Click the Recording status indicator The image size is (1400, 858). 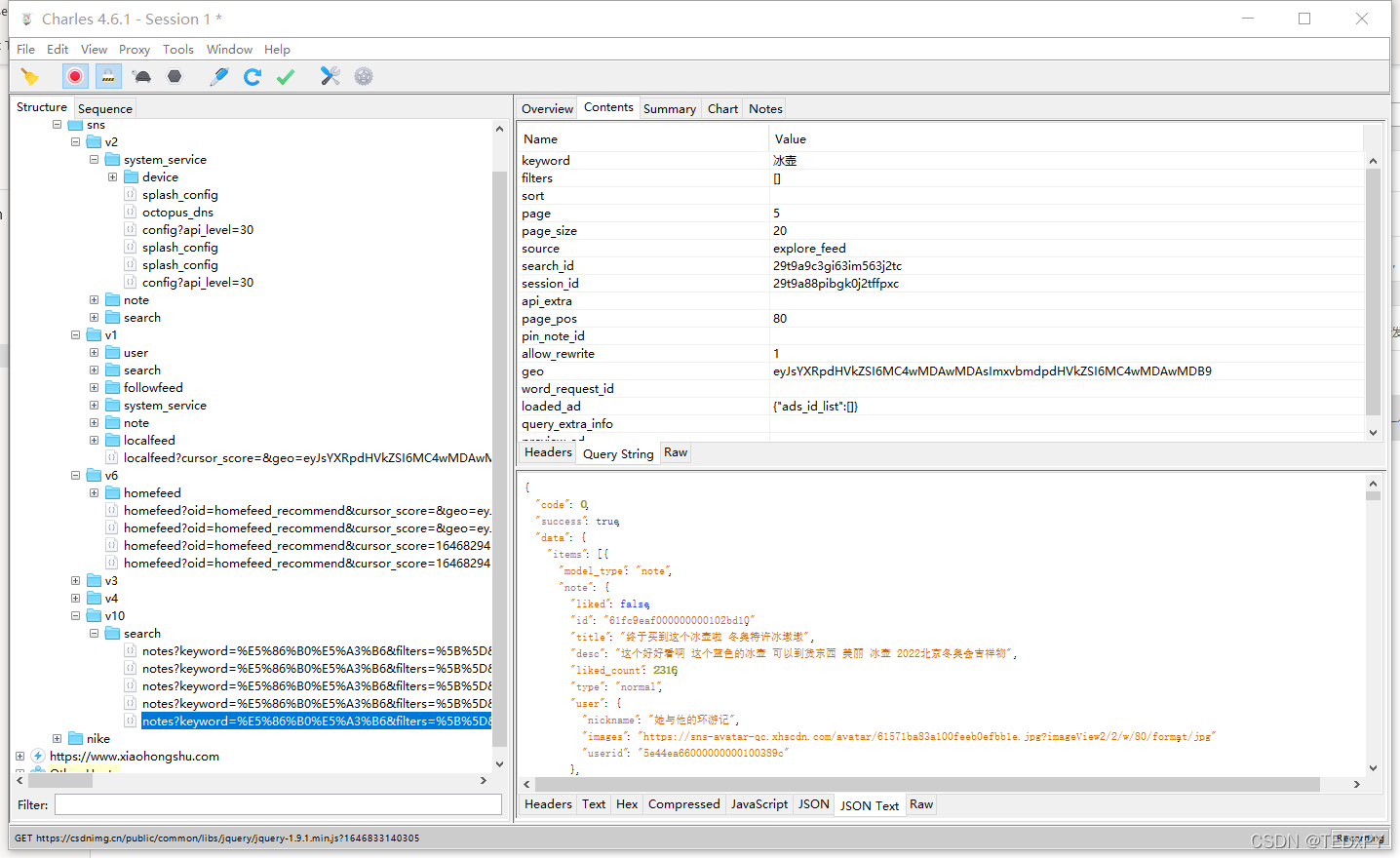[x=1359, y=838]
